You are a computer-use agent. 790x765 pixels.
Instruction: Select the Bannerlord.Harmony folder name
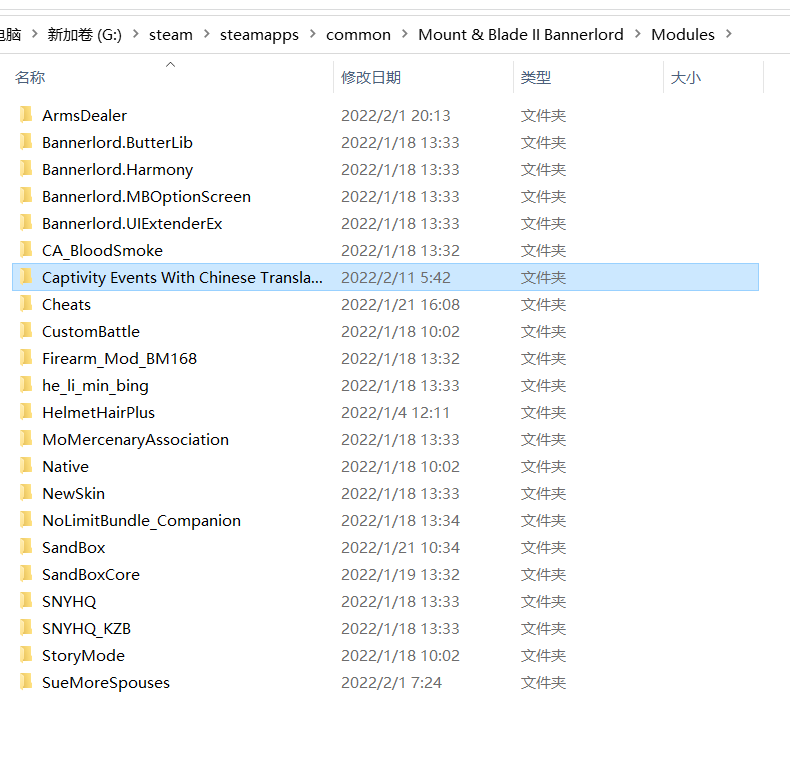coord(117,170)
